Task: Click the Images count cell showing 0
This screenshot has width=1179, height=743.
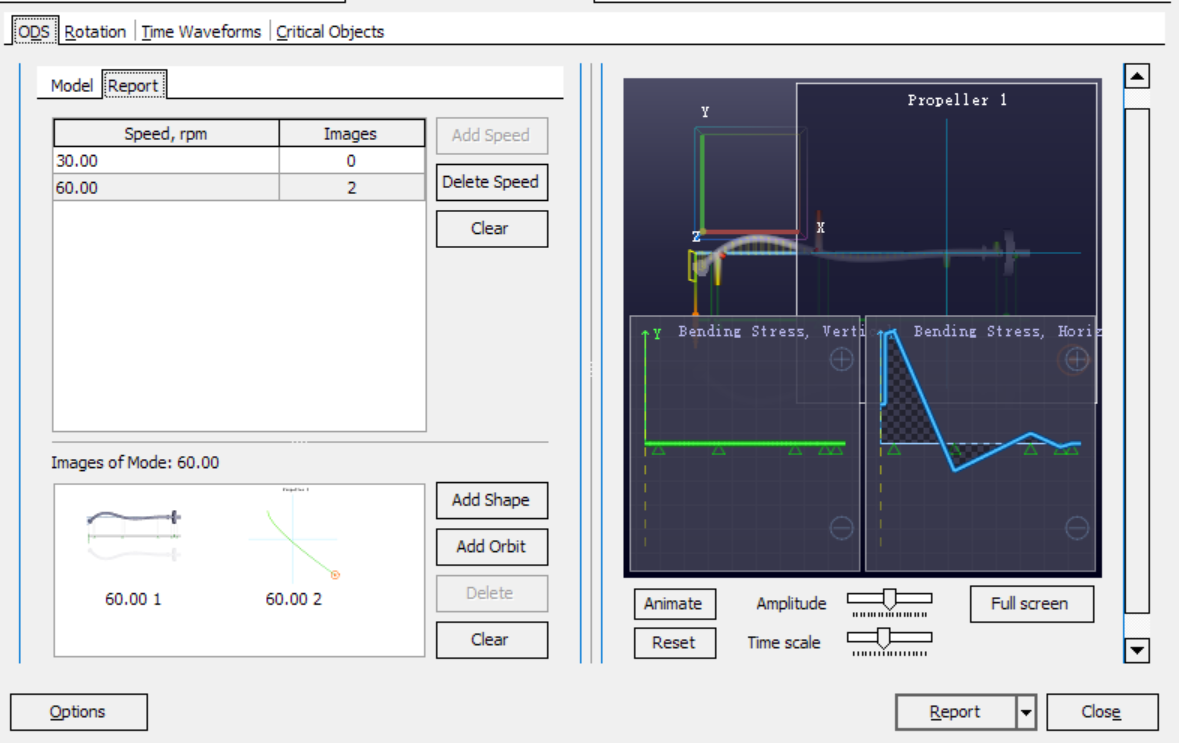Action: point(351,161)
